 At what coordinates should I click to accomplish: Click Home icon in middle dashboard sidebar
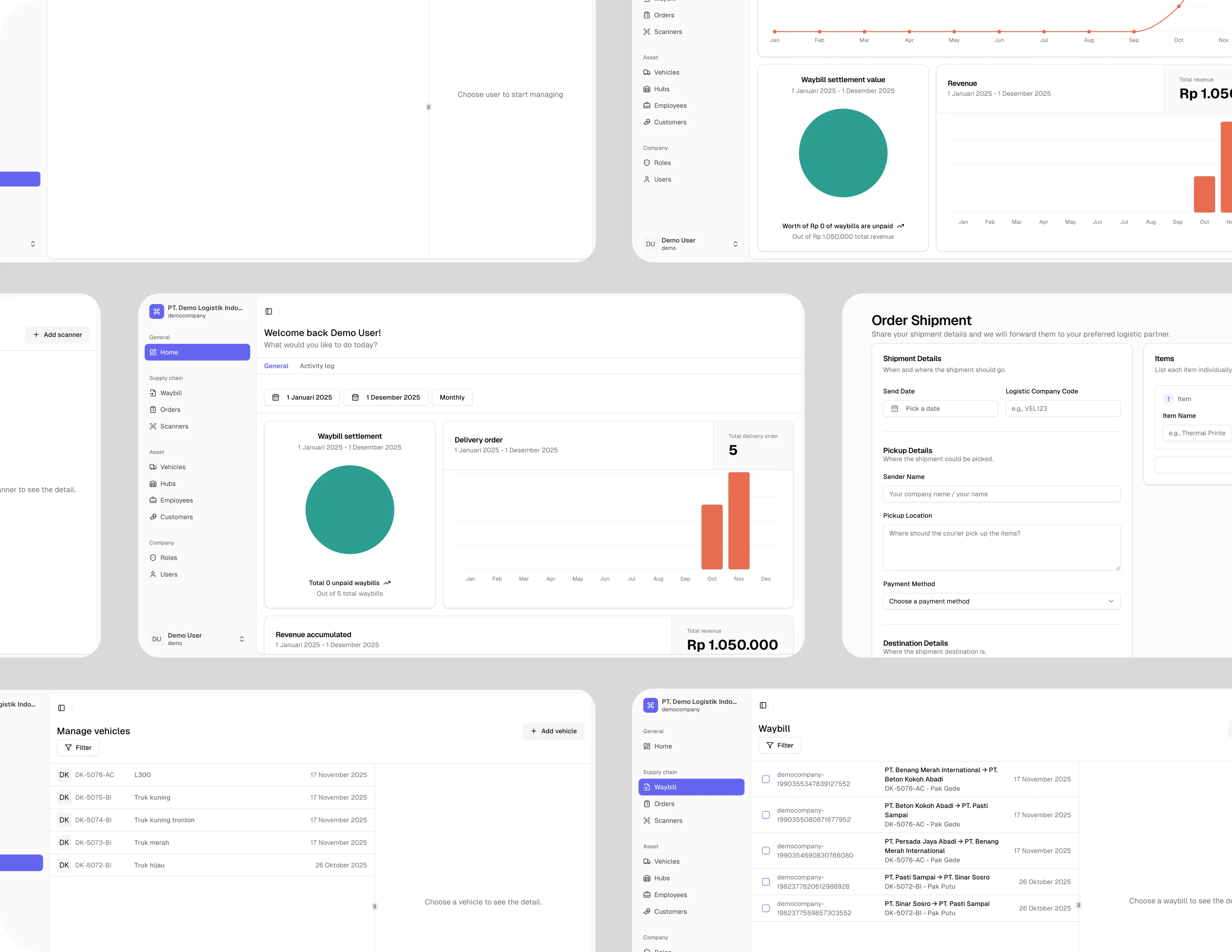point(153,352)
